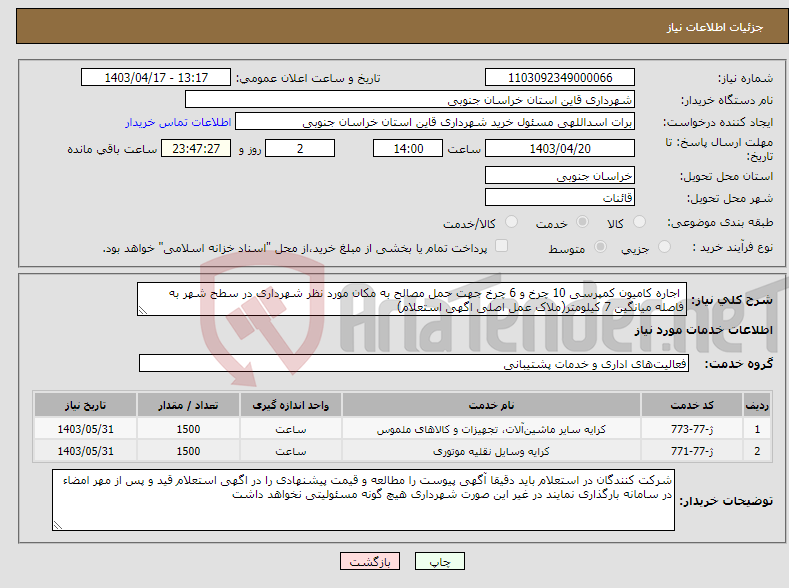The width and height of the screenshot is (789, 588).
Task: Click the deadline time field 14:00
Action: [x=408, y=148]
